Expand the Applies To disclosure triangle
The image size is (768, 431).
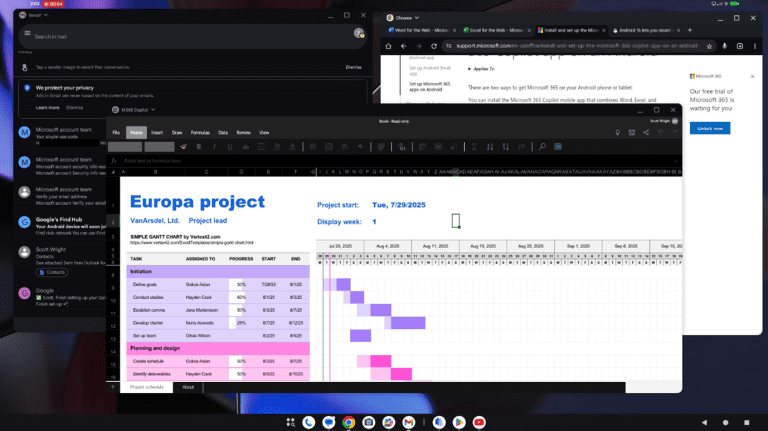pyautogui.click(x=469, y=69)
